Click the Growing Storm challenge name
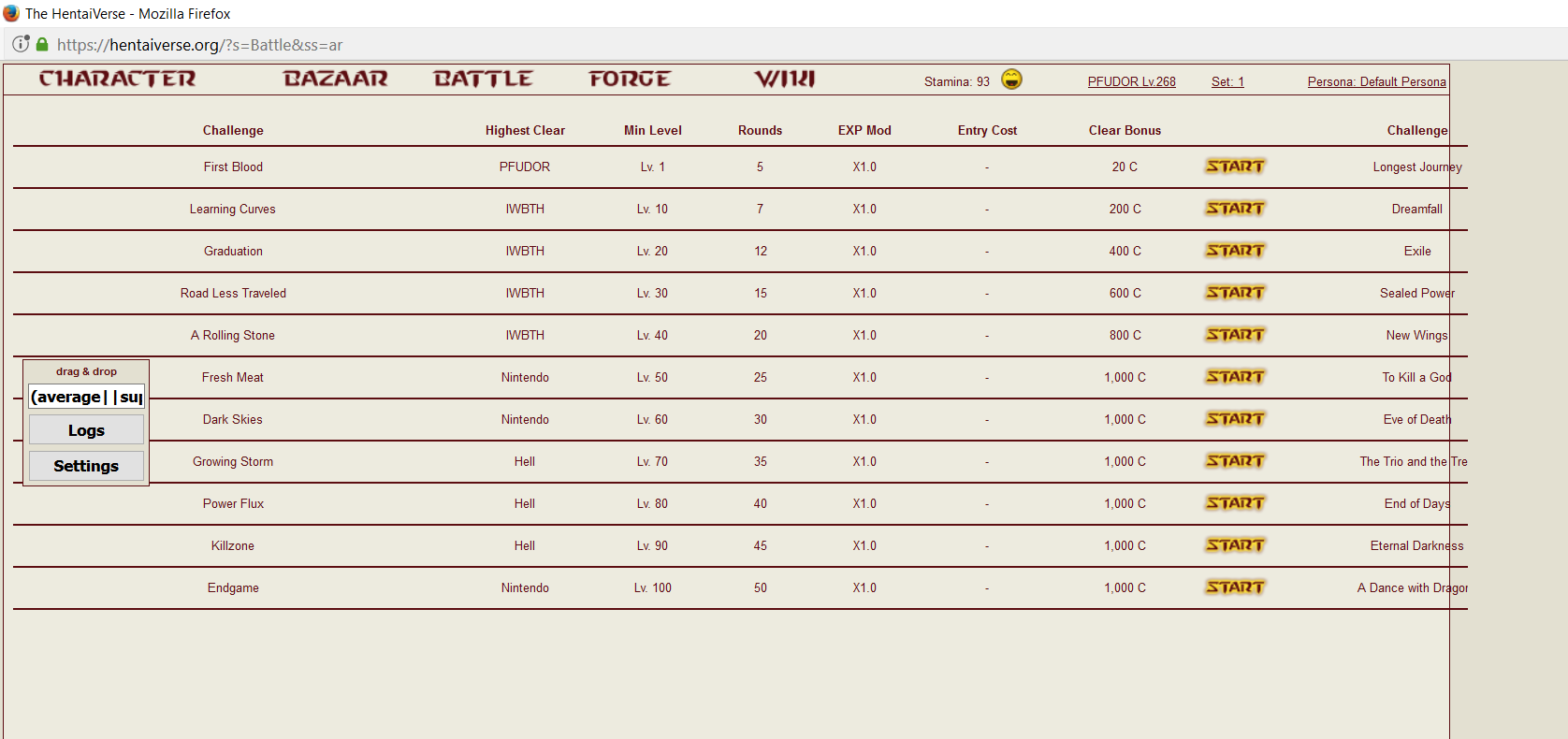The image size is (1568, 739). point(233,461)
